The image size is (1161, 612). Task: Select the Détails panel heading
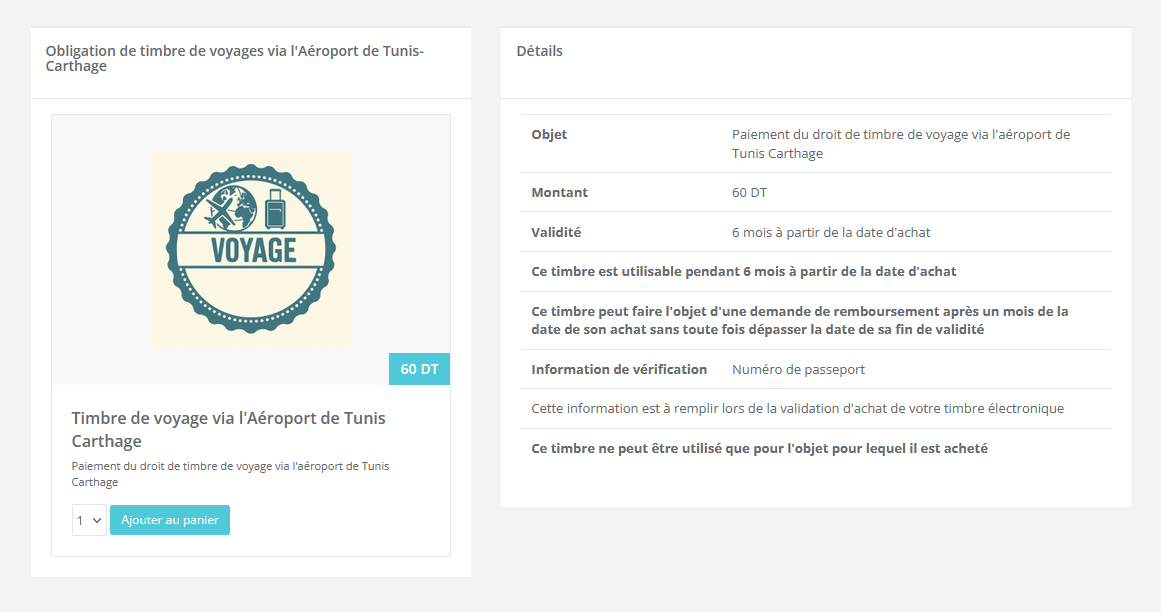[540, 51]
